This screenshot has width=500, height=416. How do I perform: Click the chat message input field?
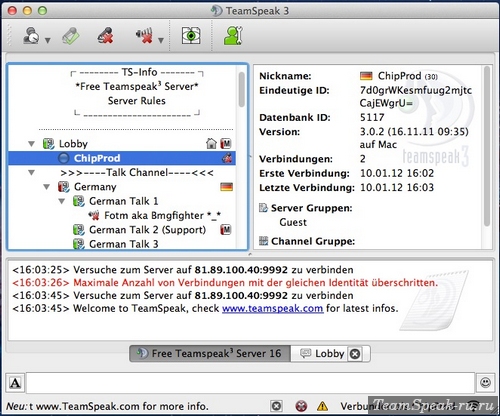[250, 383]
